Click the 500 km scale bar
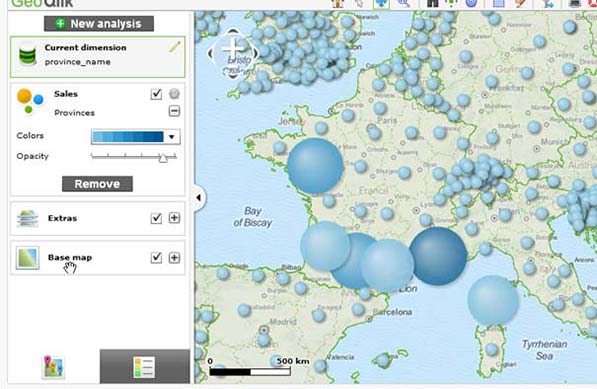 tap(250, 372)
